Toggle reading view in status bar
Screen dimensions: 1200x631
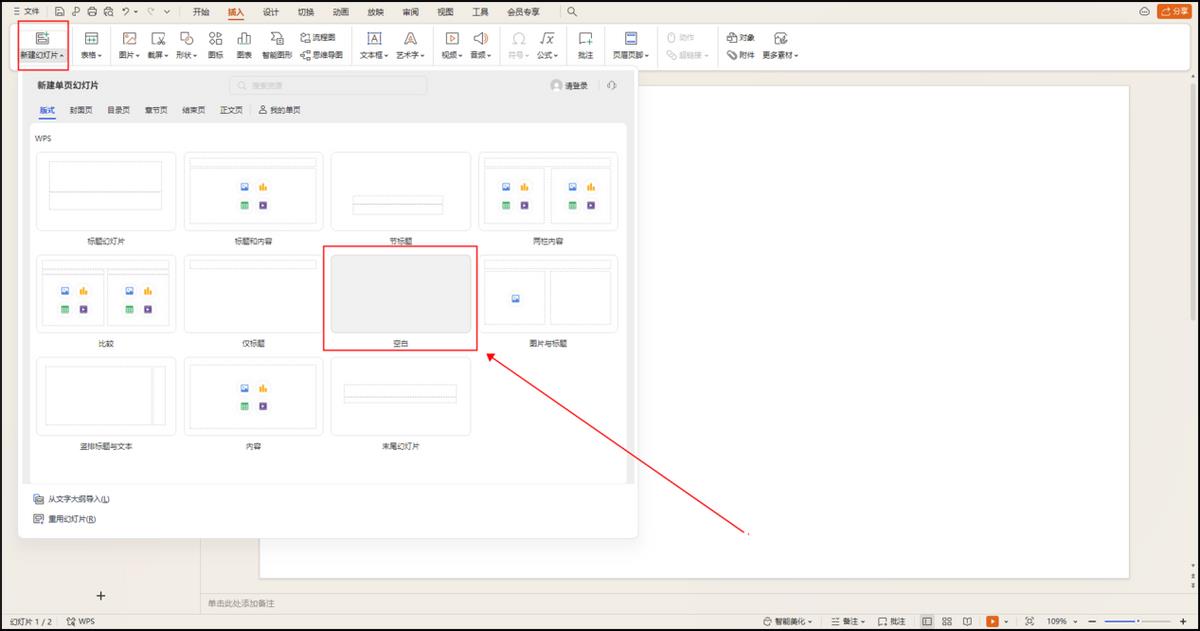click(967, 621)
